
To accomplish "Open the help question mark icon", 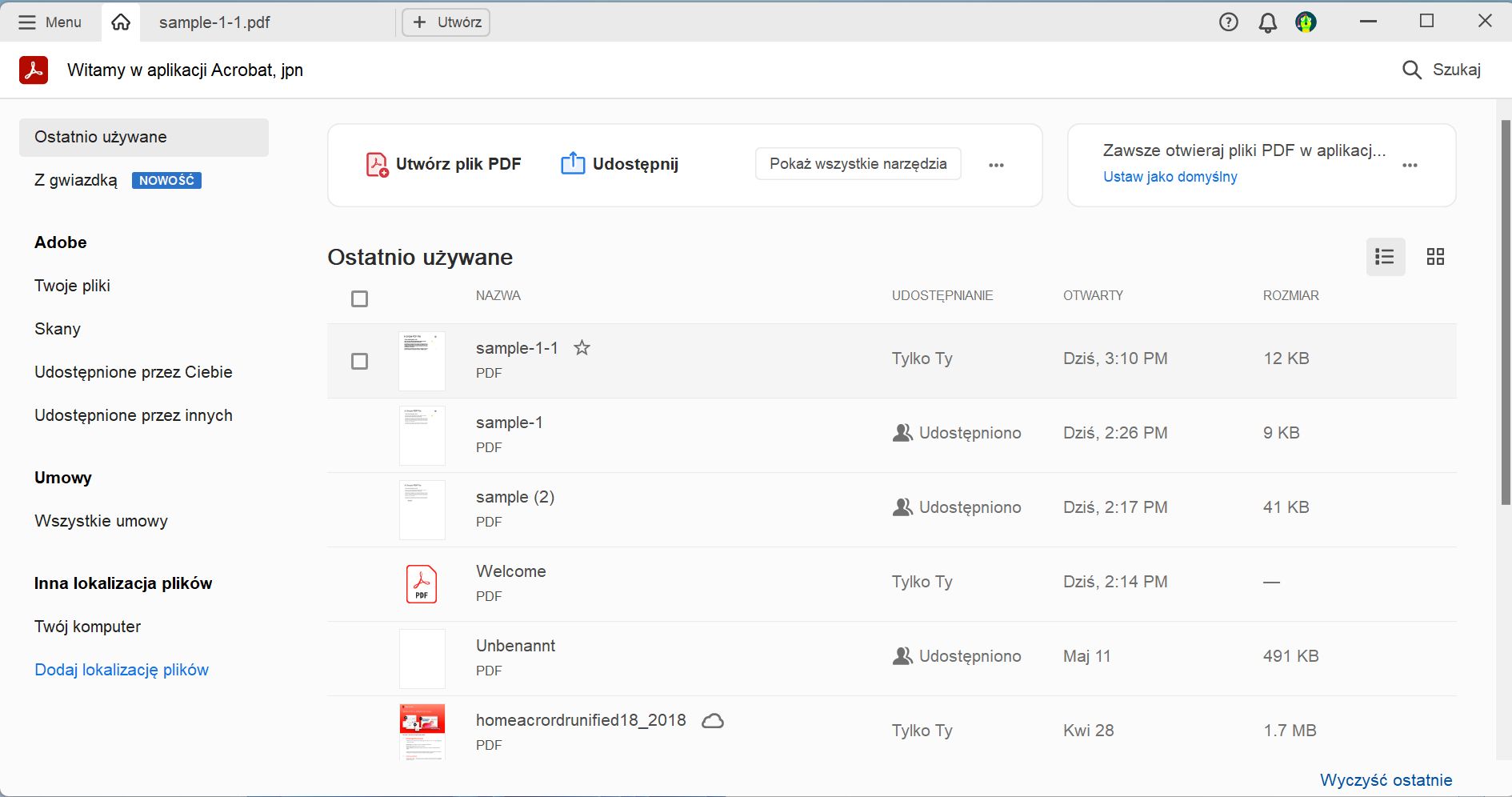I will click(1228, 22).
